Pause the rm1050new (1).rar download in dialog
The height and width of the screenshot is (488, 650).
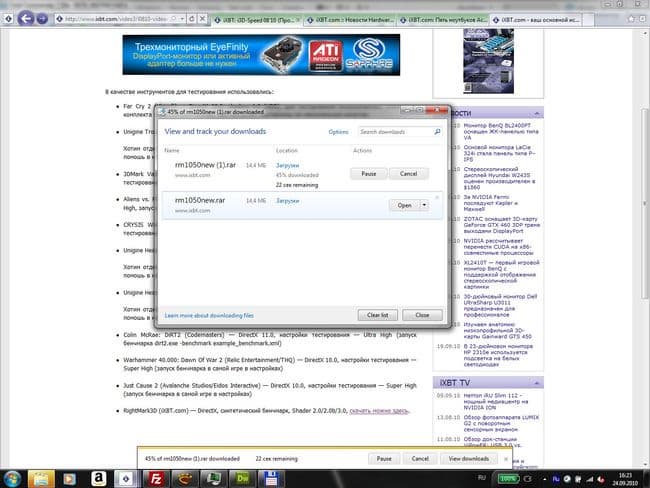click(x=369, y=174)
